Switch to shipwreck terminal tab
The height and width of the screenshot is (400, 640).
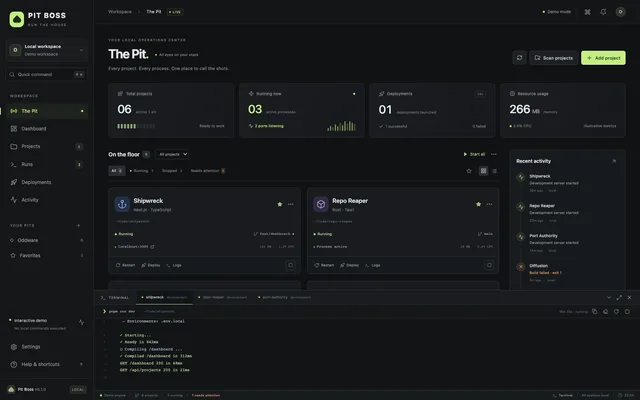pos(164,298)
